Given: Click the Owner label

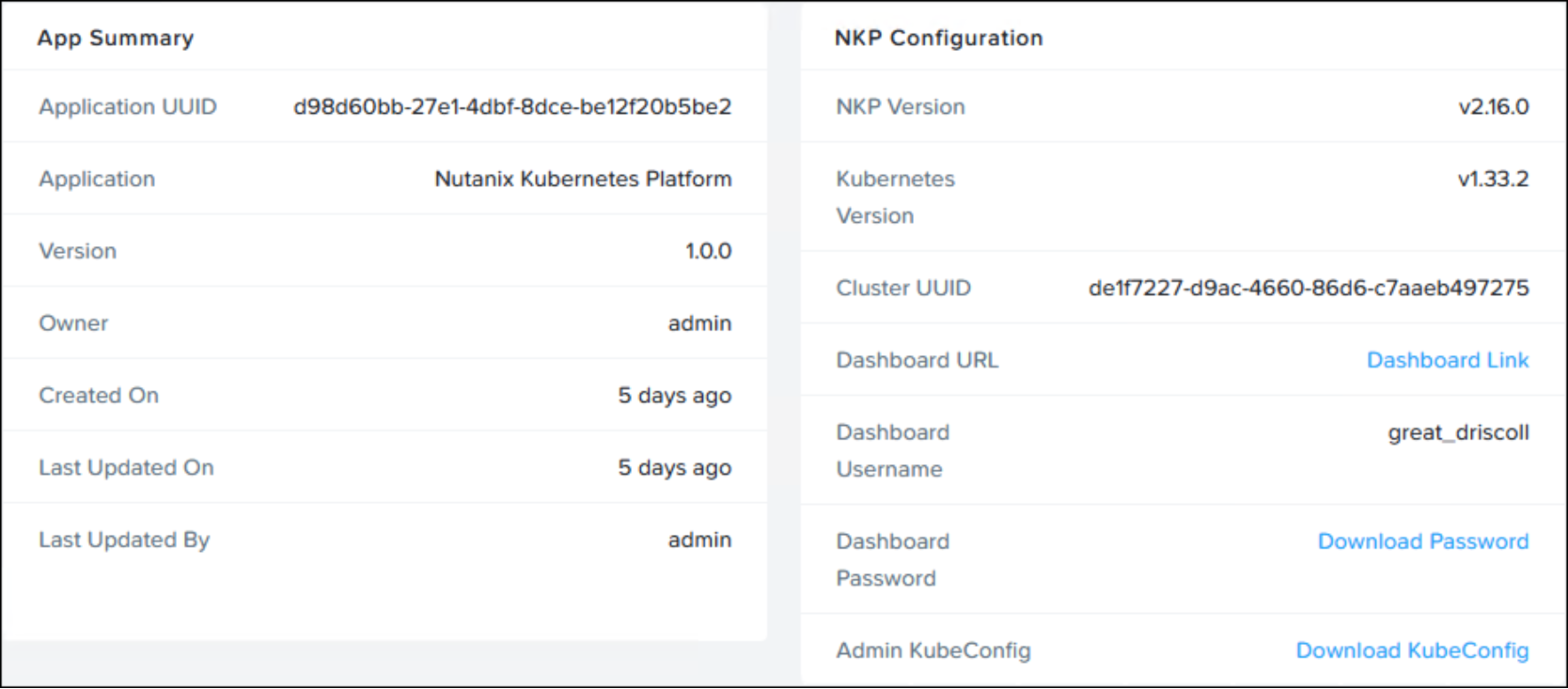Looking at the screenshot, I should (x=73, y=323).
